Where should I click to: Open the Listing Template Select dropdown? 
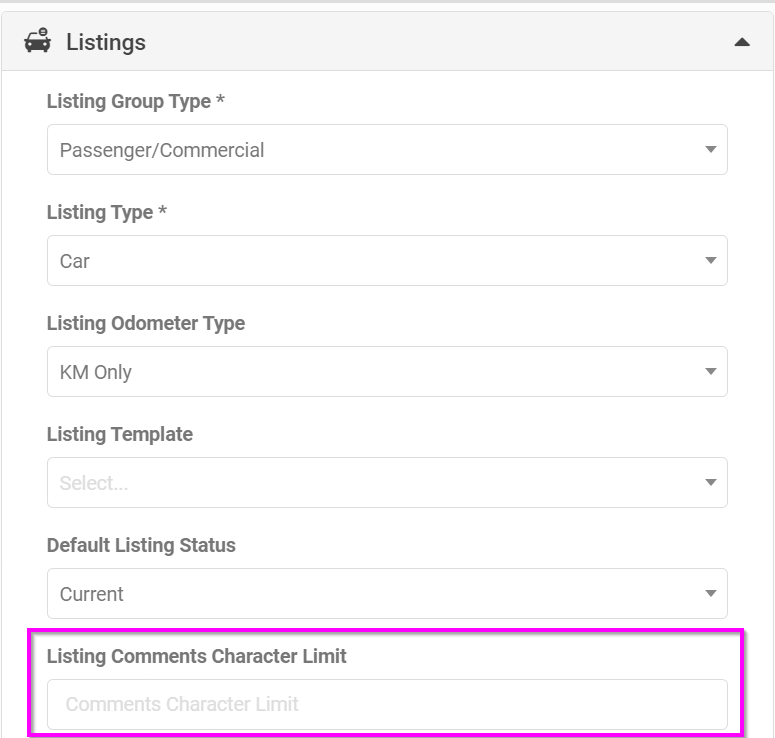tap(387, 482)
